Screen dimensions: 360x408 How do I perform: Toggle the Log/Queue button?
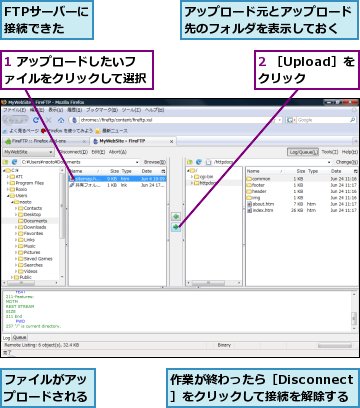pos(303,152)
